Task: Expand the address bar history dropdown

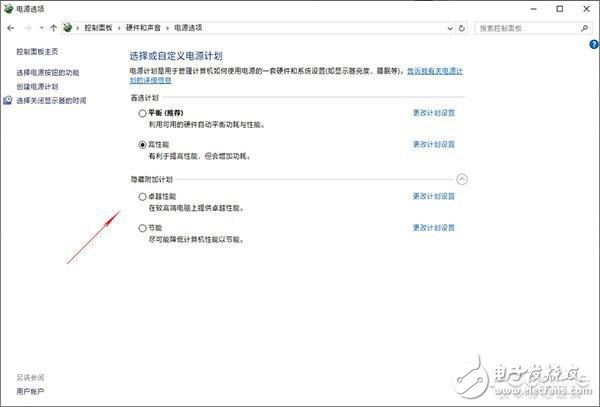Action: point(450,28)
